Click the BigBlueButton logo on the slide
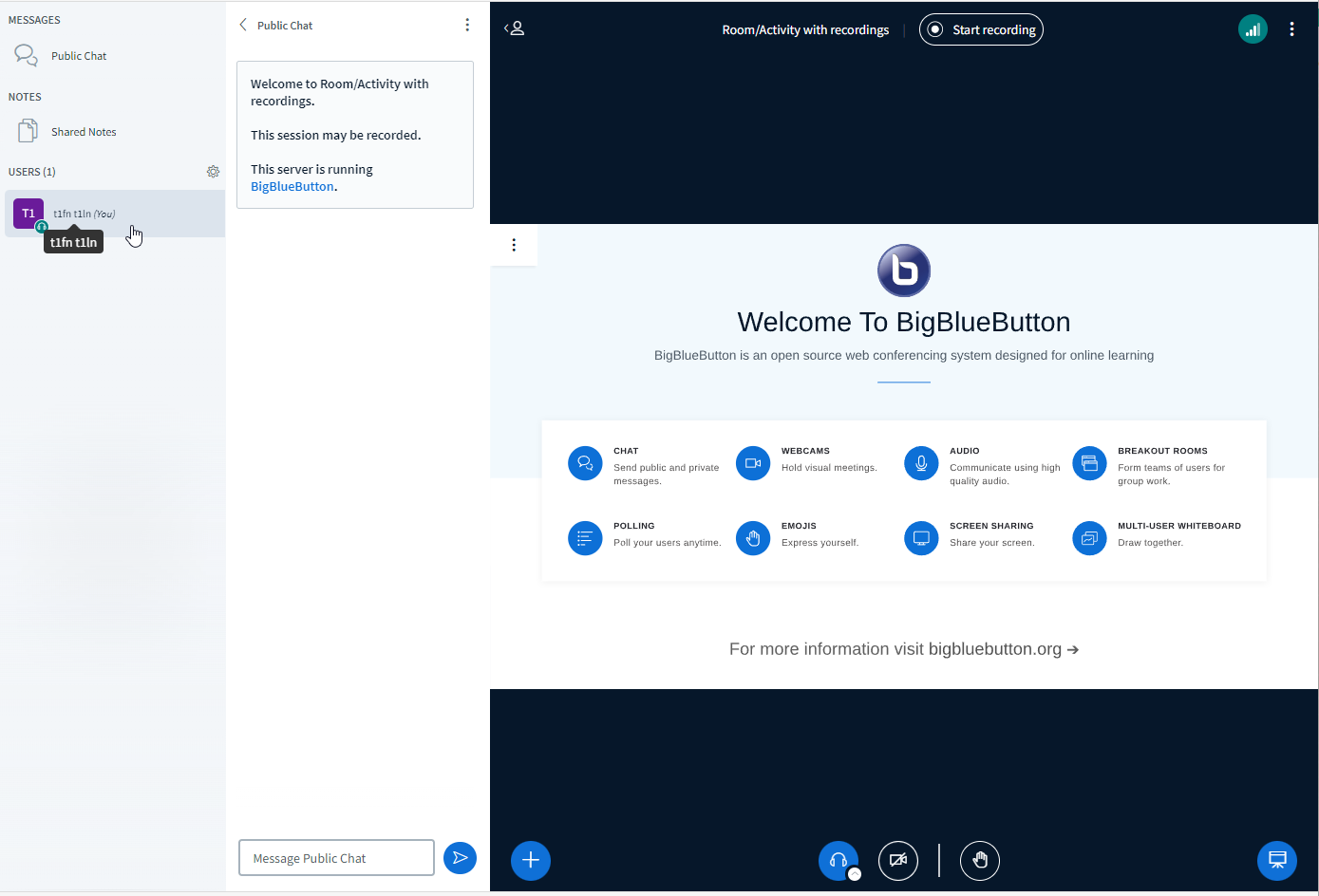 (x=904, y=271)
